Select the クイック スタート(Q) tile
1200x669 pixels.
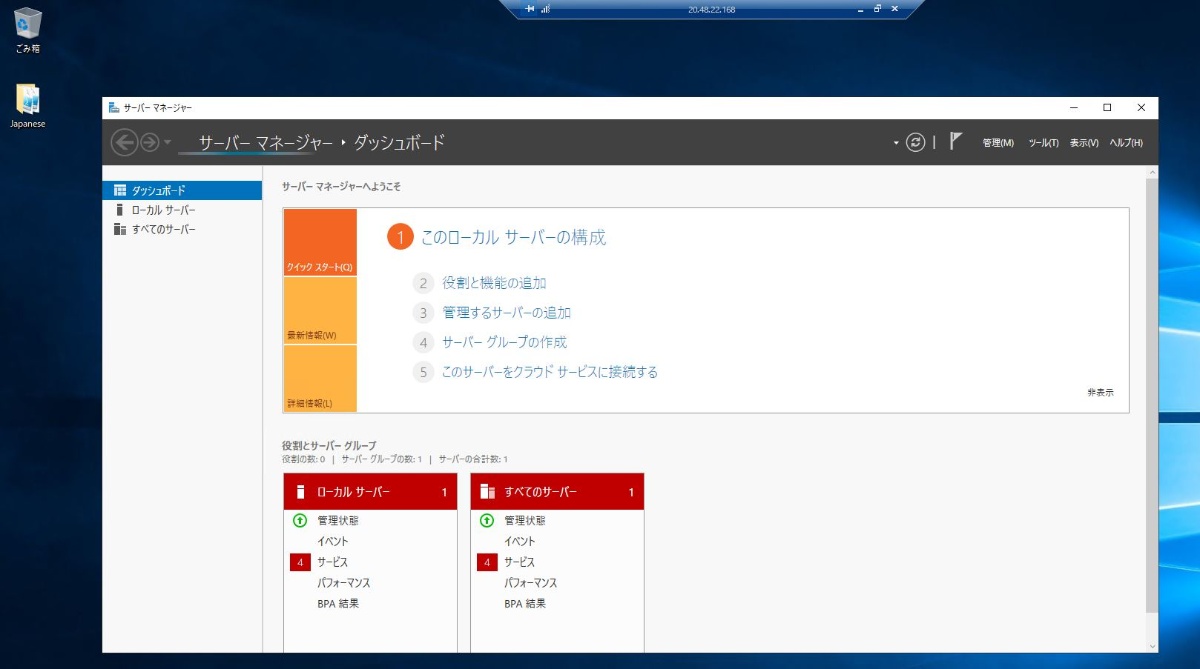[x=320, y=242]
